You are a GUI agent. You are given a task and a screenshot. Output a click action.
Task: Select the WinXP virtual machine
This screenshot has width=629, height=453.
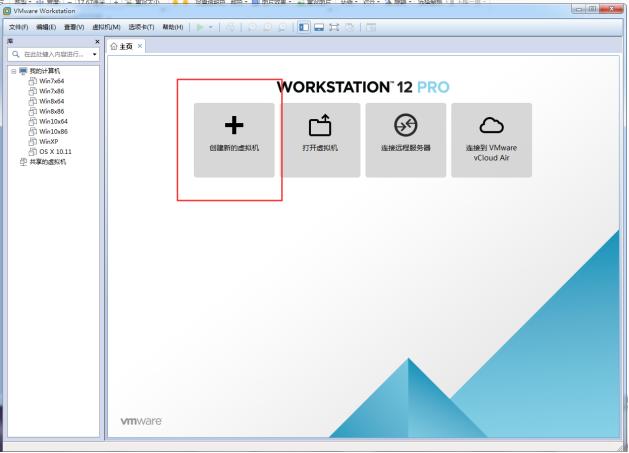(x=49, y=141)
